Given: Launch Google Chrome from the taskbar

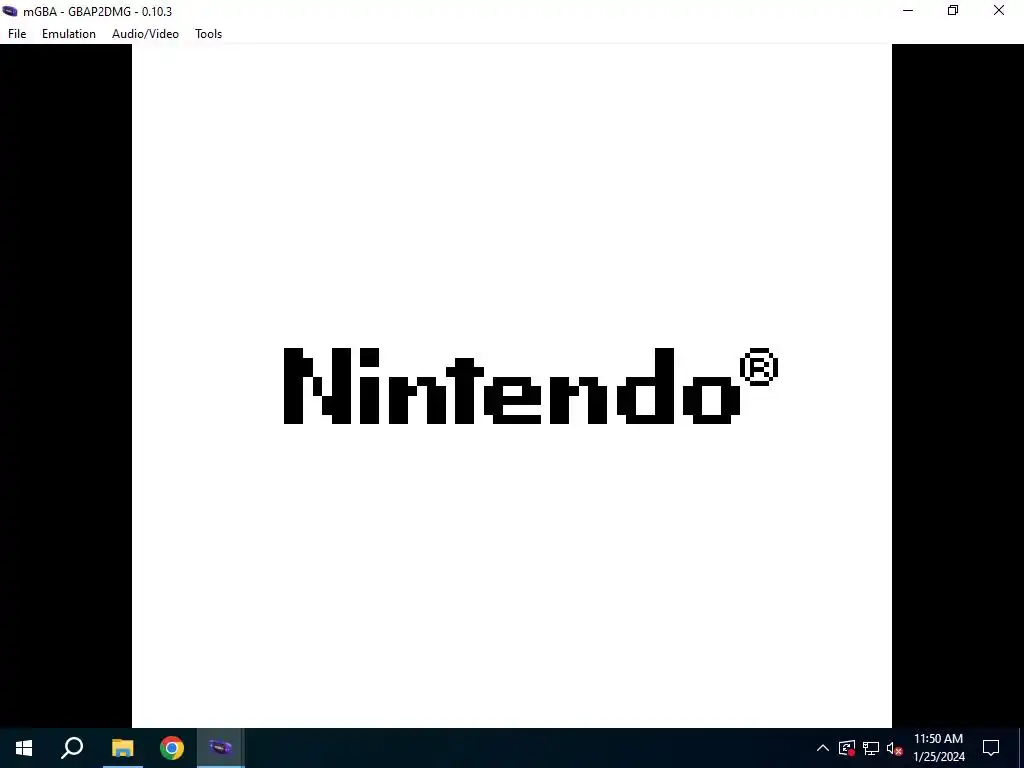Looking at the screenshot, I should 172,748.
